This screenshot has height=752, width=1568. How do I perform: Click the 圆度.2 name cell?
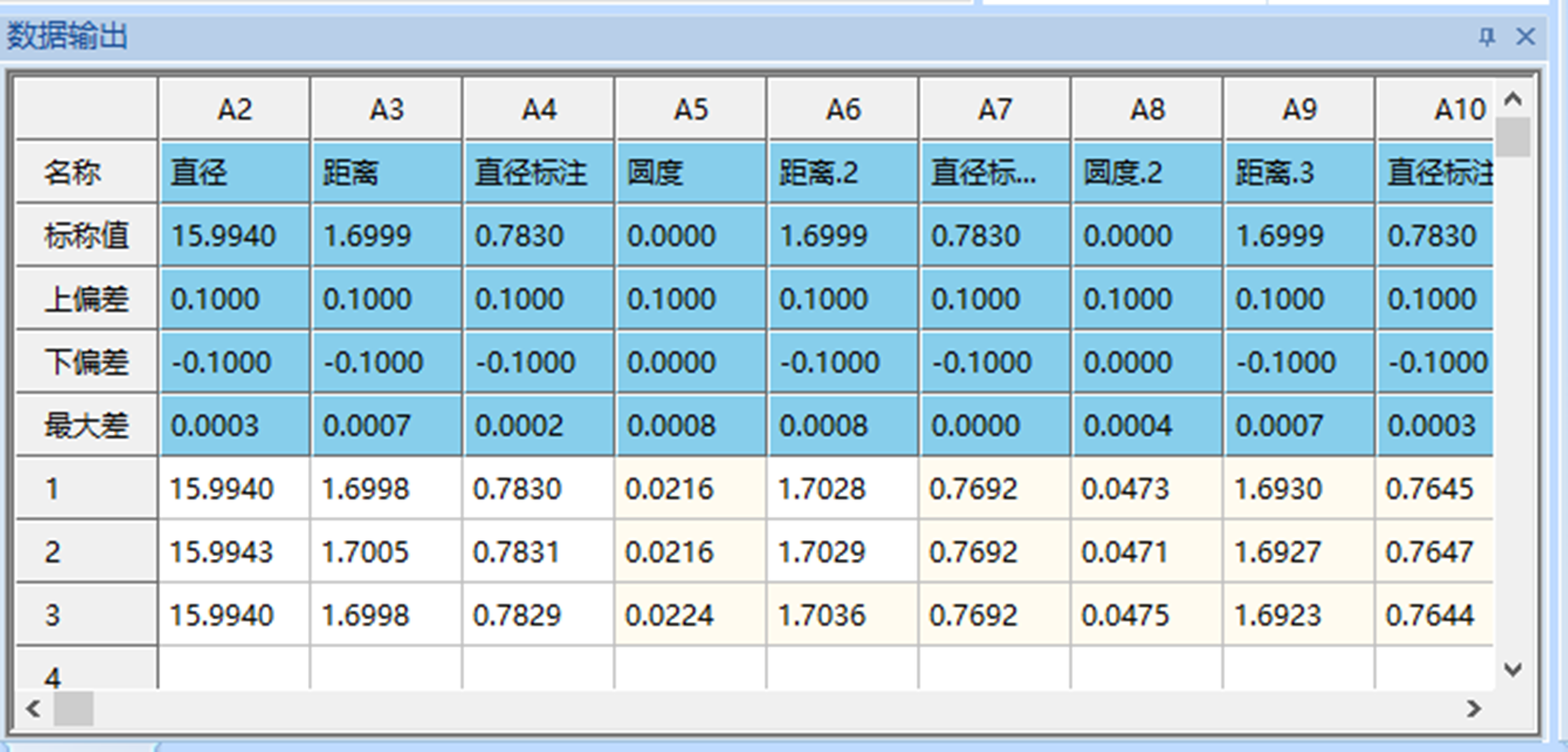tap(1147, 172)
